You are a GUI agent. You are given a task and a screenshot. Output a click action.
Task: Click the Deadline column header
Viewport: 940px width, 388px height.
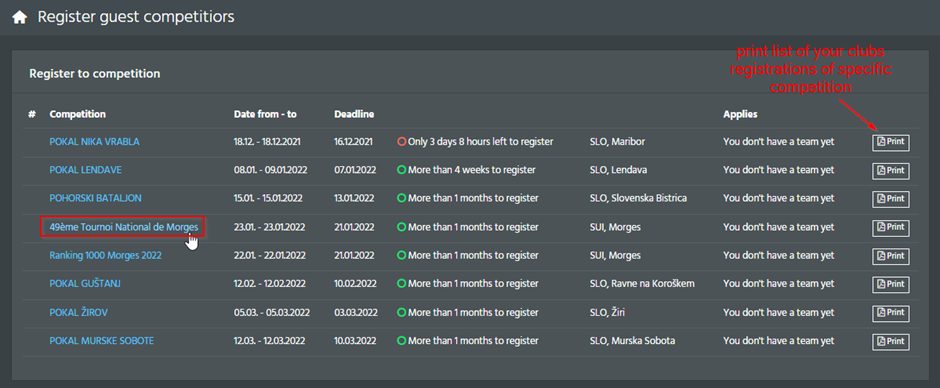tap(354, 114)
